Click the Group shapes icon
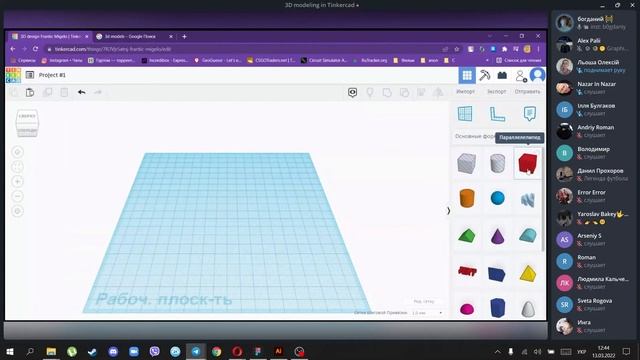Viewport: 640px width, 360px height. tap(387, 92)
